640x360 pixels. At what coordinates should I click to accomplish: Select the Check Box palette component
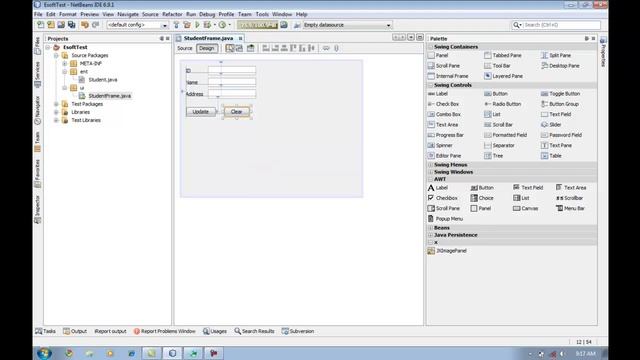(x=443, y=104)
